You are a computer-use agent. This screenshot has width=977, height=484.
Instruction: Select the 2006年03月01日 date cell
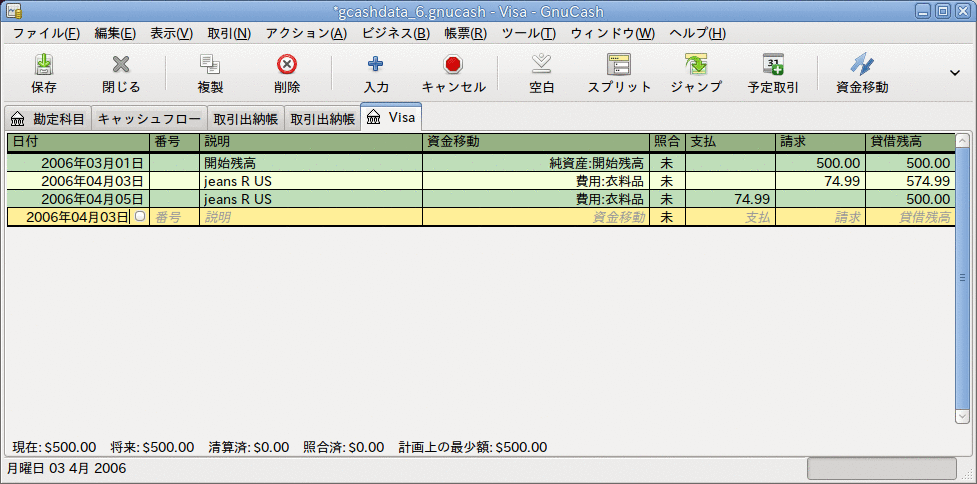coord(79,164)
